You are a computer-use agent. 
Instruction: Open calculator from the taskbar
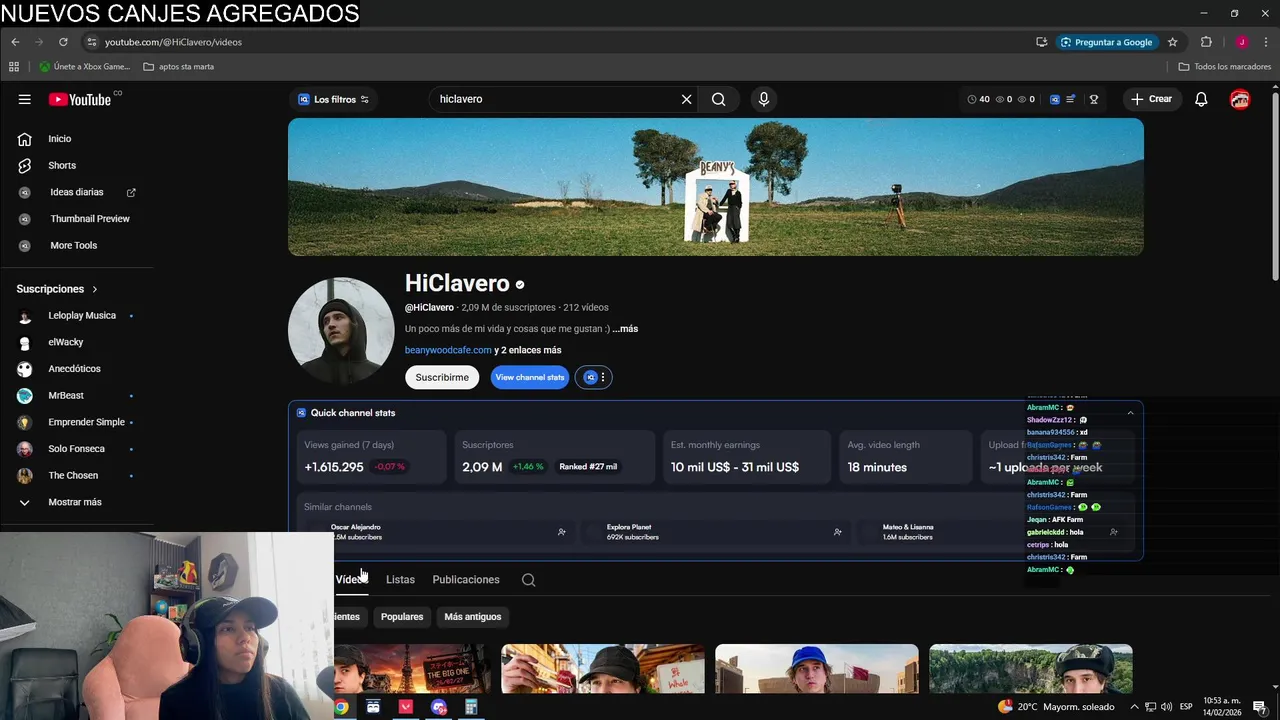pos(471,707)
